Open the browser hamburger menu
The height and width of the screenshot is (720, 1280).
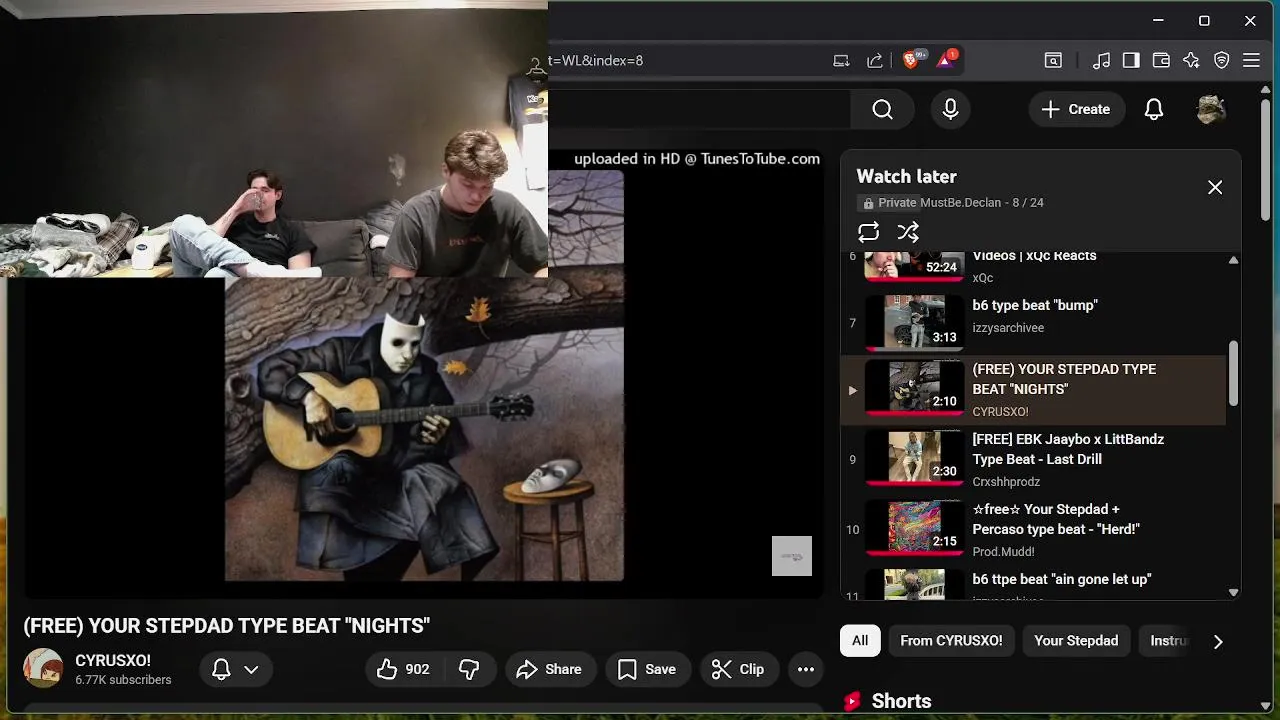pyautogui.click(x=1251, y=60)
